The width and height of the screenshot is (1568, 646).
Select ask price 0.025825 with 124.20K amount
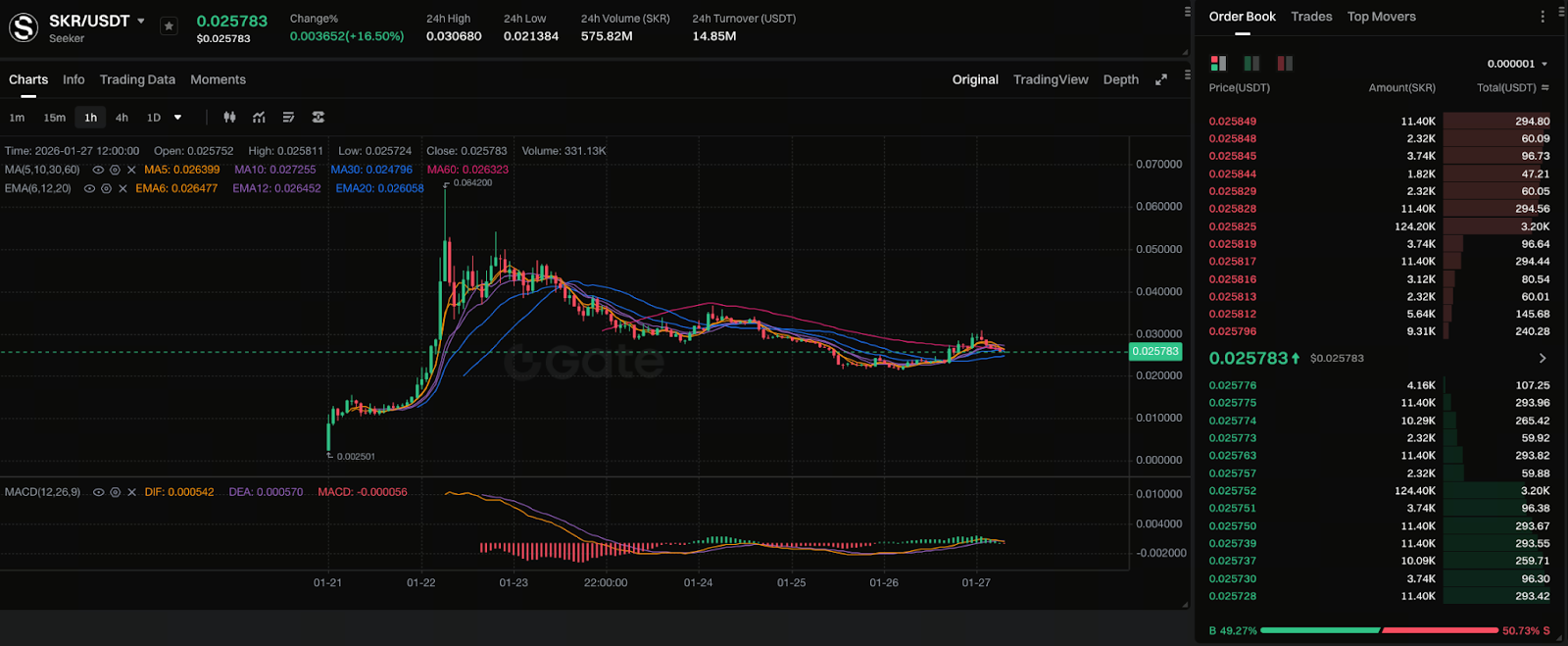click(1233, 226)
